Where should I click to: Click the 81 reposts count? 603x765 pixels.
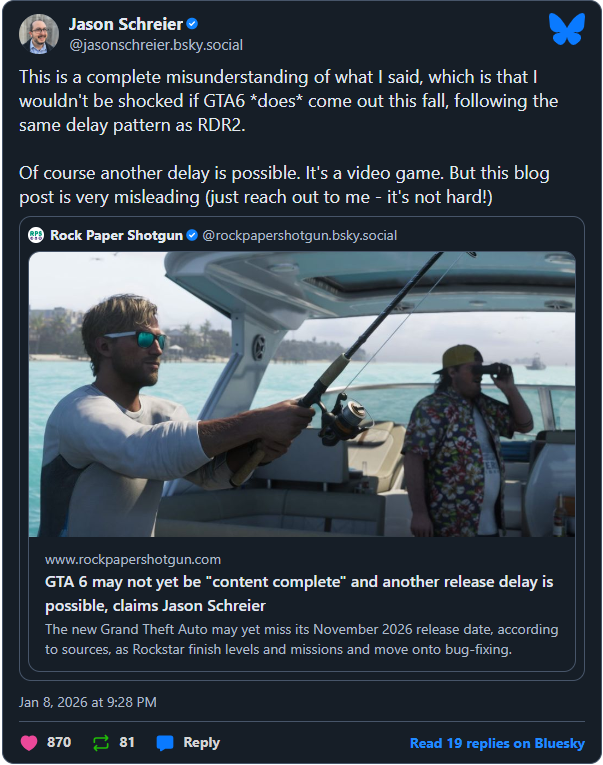pos(127,743)
